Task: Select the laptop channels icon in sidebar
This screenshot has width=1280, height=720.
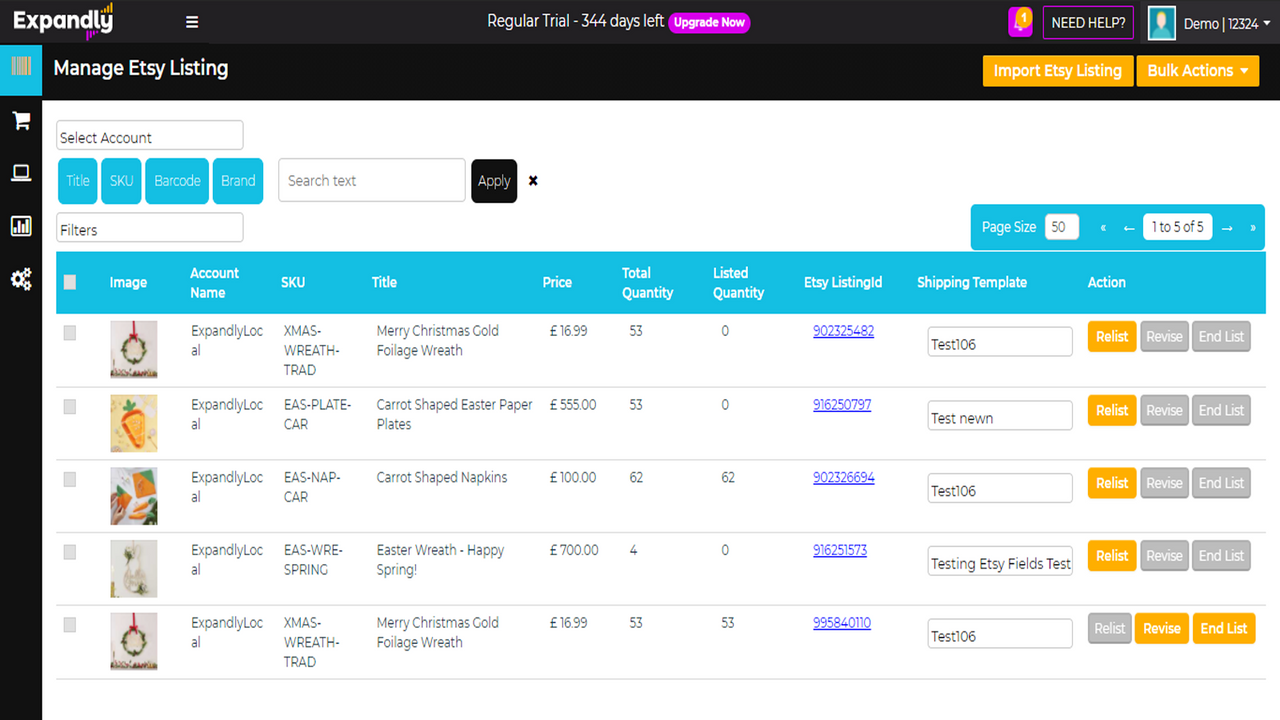Action: (20, 172)
